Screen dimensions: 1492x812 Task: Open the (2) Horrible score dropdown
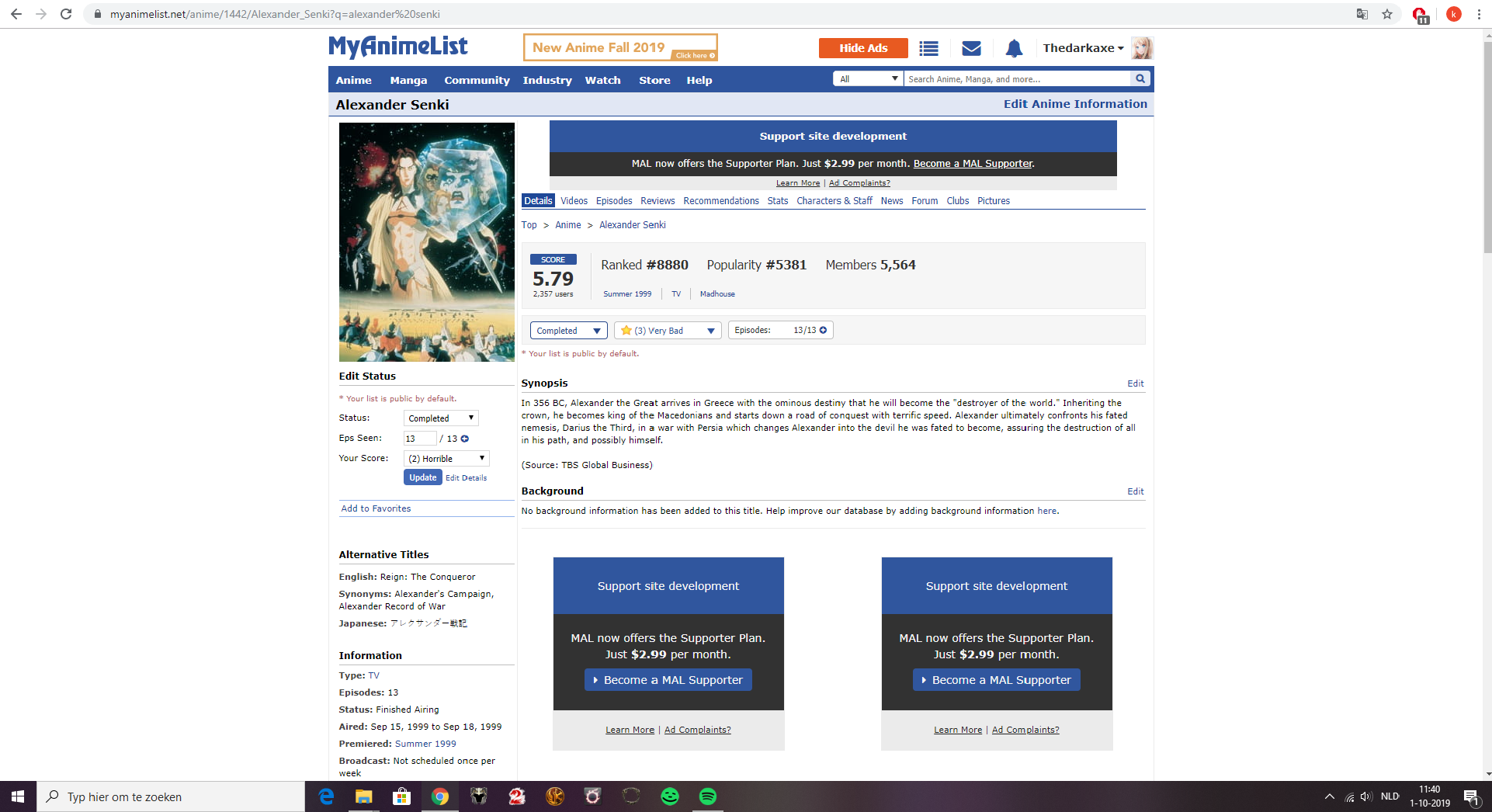446,459
